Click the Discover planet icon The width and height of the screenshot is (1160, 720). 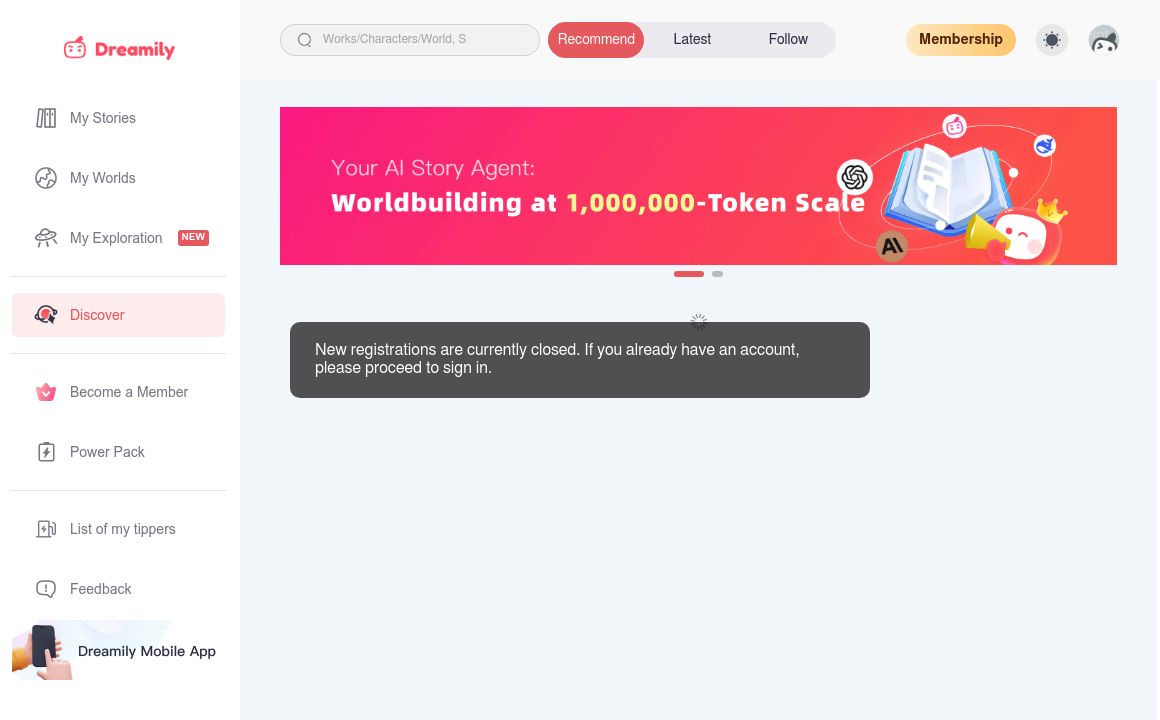coord(46,315)
